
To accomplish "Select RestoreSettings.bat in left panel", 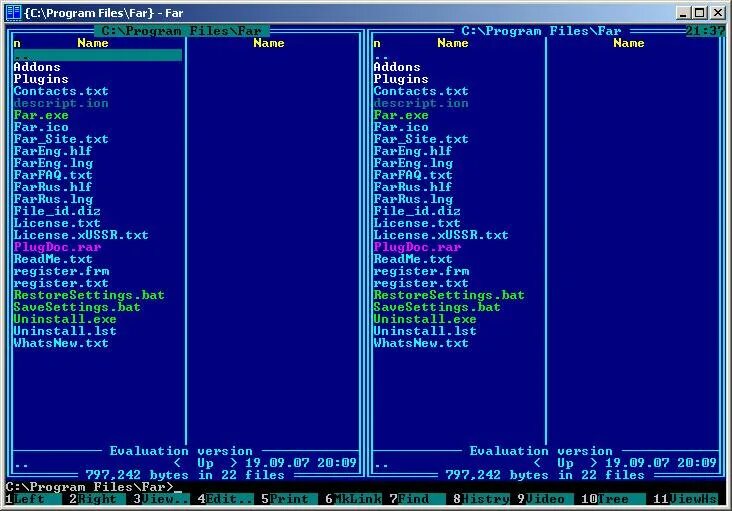I will pos(89,295).
